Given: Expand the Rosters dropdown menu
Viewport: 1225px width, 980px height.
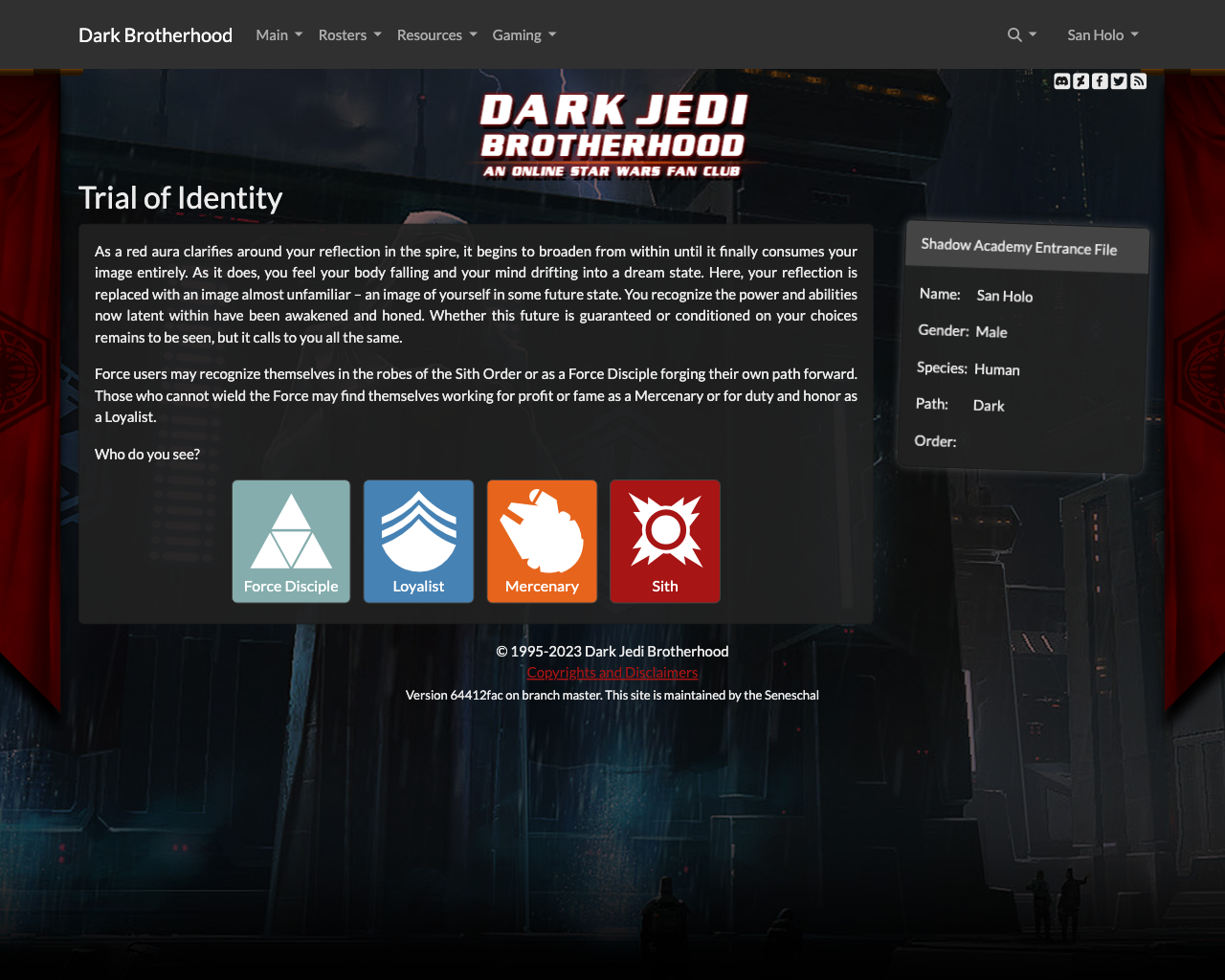Looking at the screenshot, I should pos(349,35).
